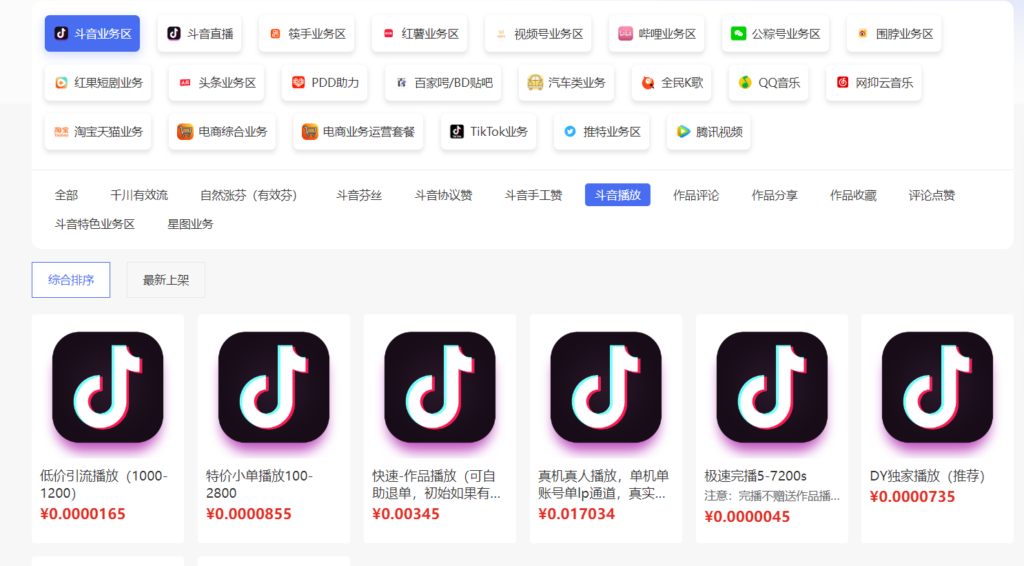Select the 作品收藏 filter
This screenshot has width=1024, height=566.
tap(853, 195)
